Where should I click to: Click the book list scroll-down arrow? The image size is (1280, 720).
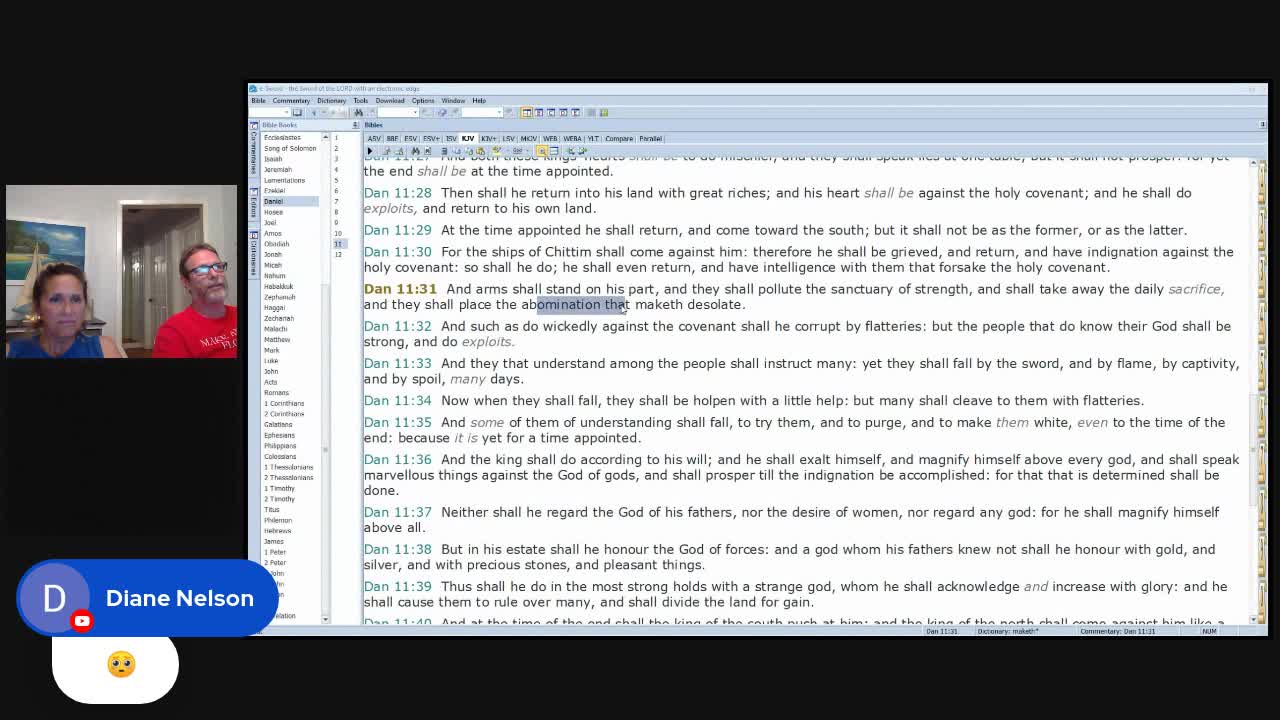[x=325, y=619]
